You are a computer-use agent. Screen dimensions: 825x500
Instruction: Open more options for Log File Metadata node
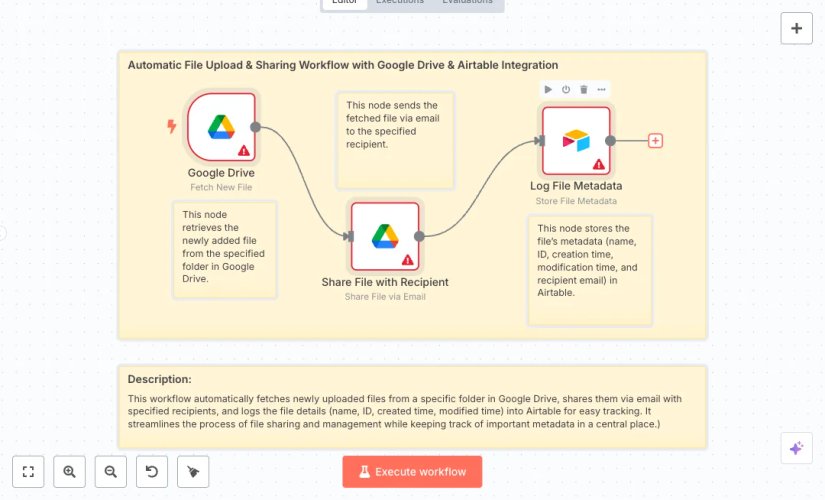point(601,89)
